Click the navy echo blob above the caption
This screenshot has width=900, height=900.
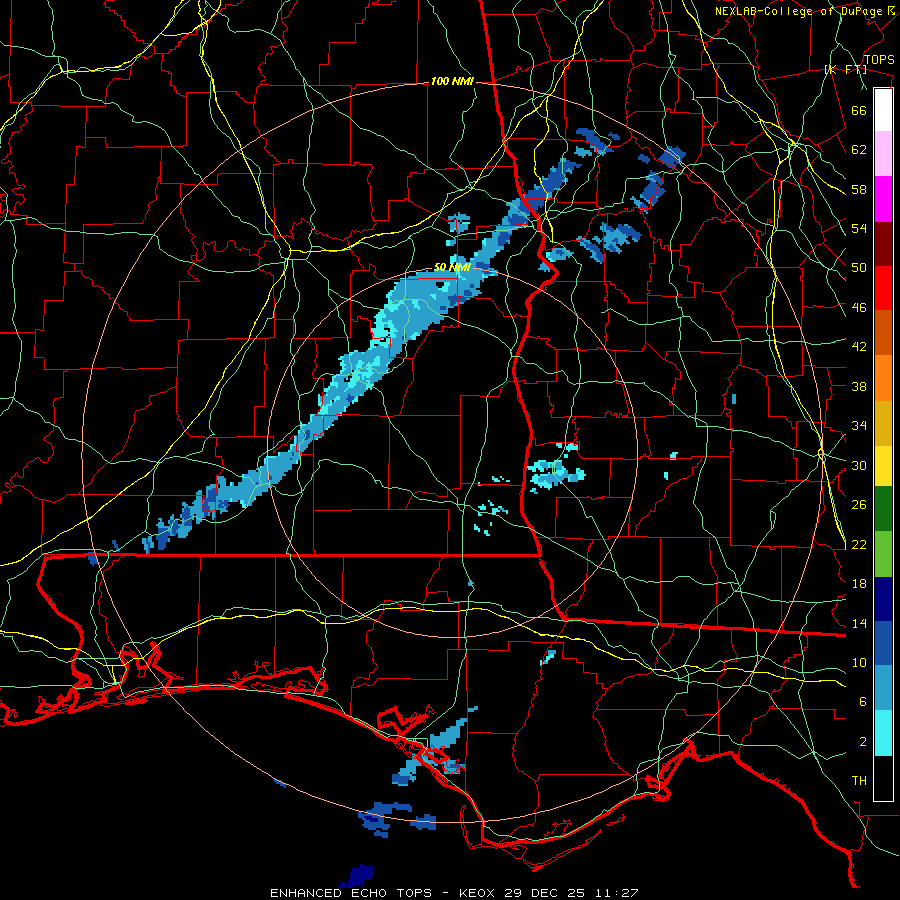(x=358, y=876)
